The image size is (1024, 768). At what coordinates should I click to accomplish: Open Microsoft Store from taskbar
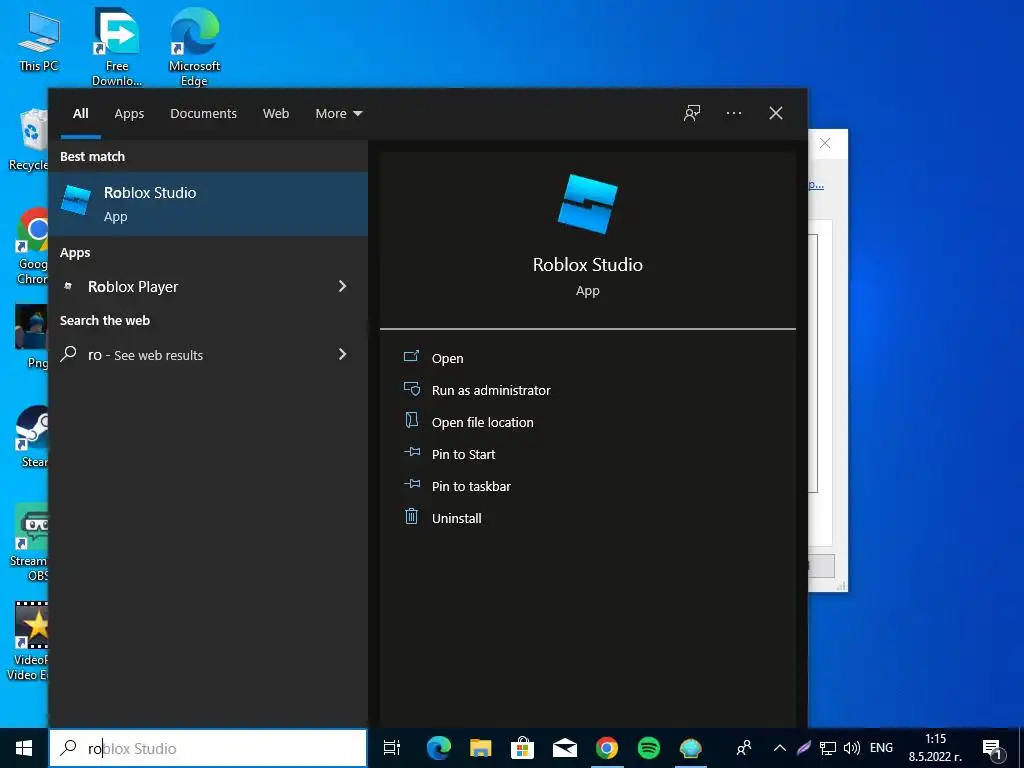click(x=522, y=748)
